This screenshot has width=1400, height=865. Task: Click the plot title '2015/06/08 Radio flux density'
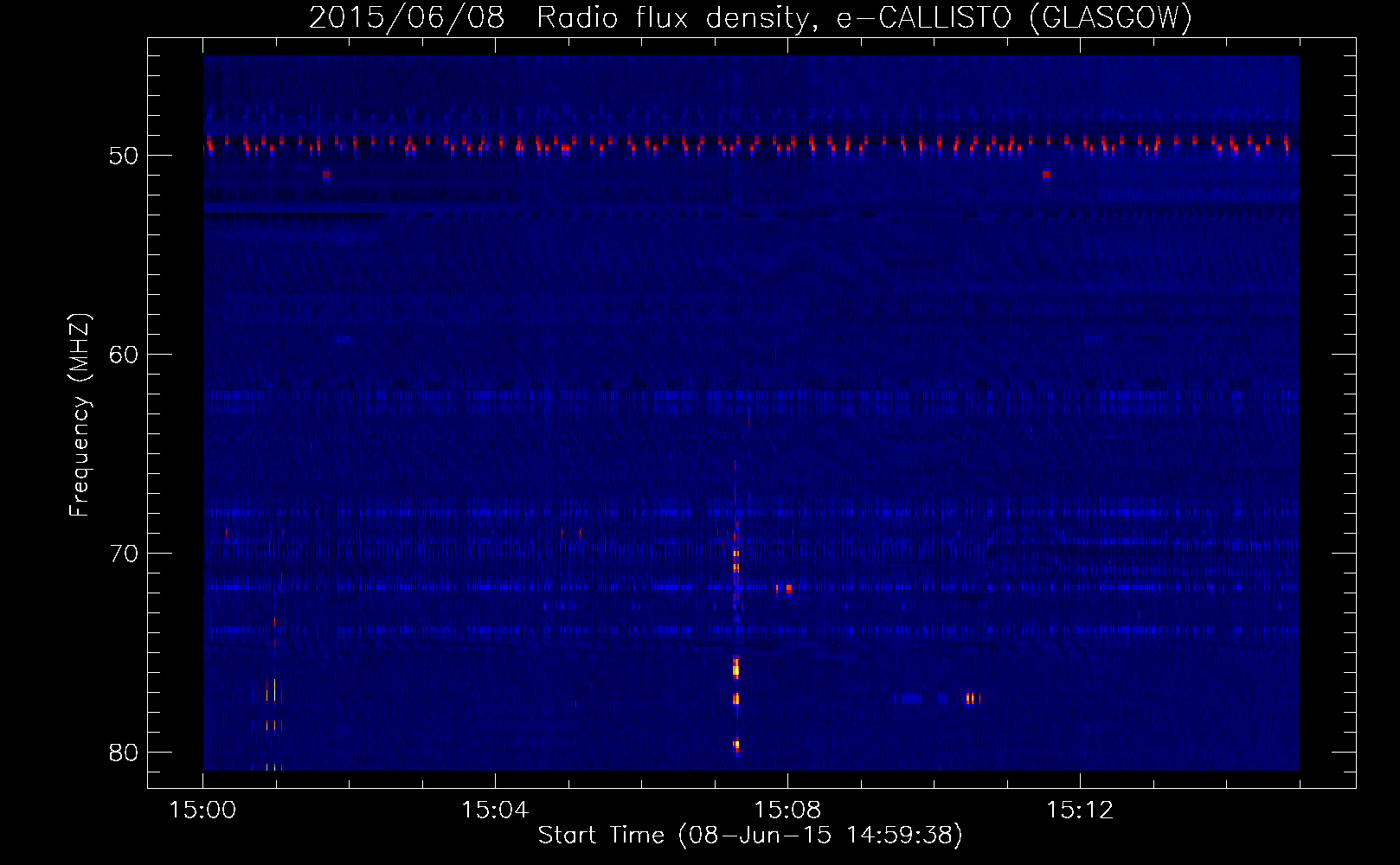pos(561,17)
